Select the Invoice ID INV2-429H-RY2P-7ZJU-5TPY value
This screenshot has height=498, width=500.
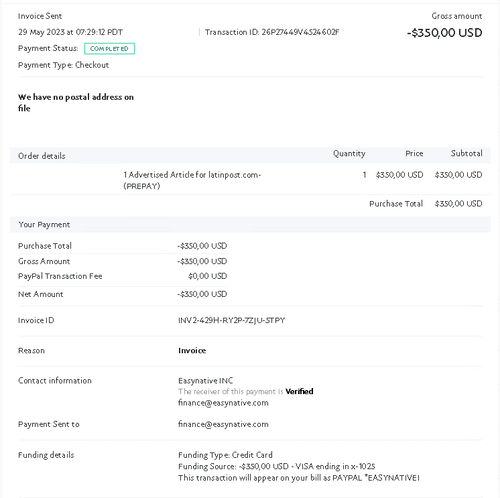pos(231,320)
